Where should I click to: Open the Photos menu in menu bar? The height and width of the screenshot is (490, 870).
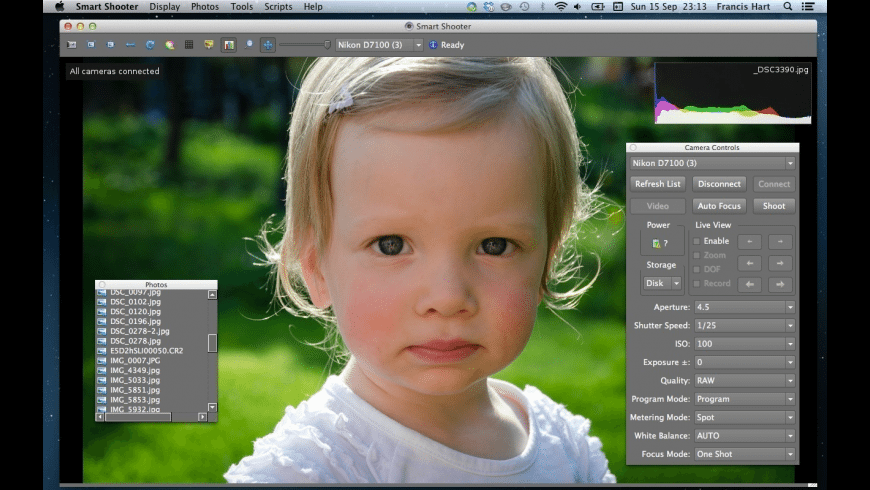point(204,6)
